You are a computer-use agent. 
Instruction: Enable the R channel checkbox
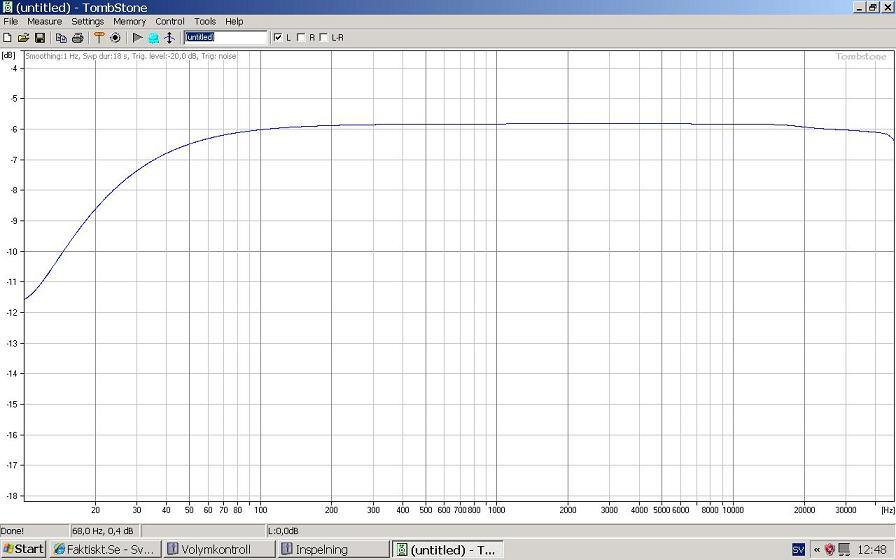click(x=301, y=38)
